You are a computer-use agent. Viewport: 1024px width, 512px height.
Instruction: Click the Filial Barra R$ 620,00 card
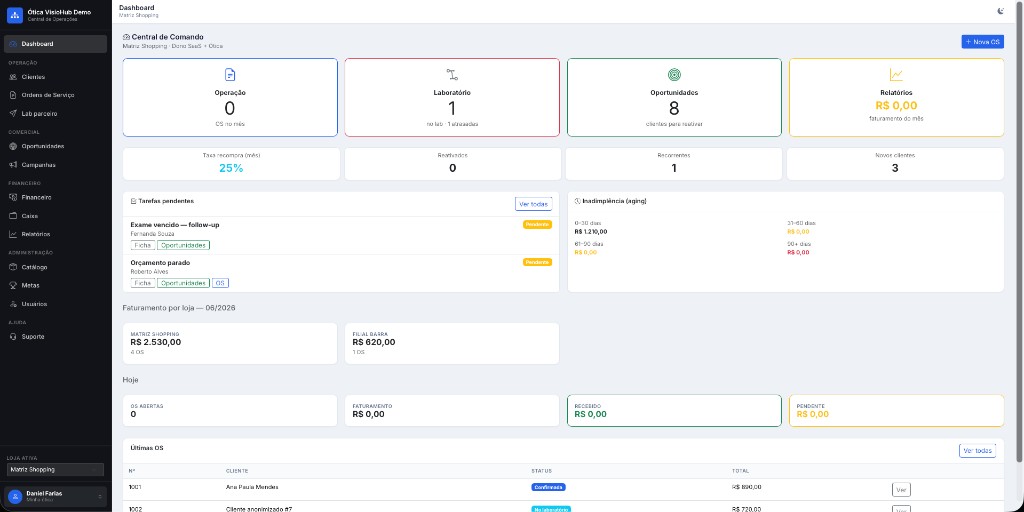pyautogui.click(x=452, y=344)
